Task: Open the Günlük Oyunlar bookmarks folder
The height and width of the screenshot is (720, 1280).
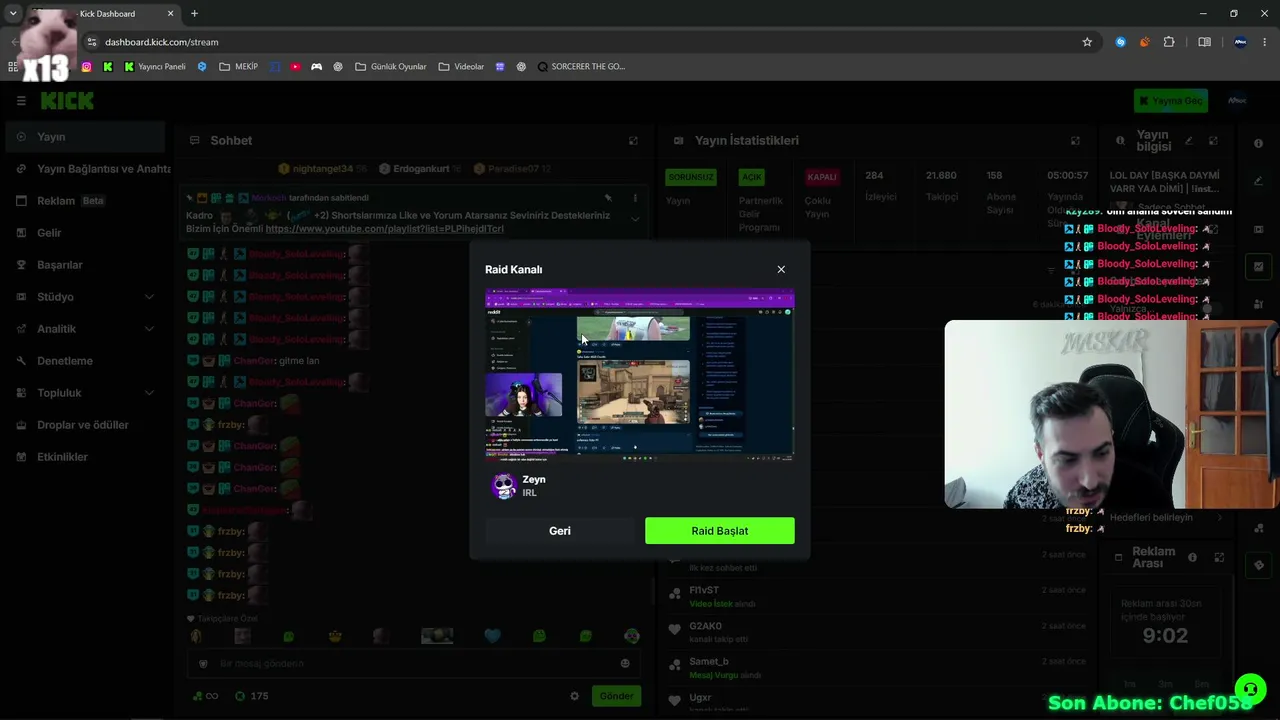Action: pos(390,67)
